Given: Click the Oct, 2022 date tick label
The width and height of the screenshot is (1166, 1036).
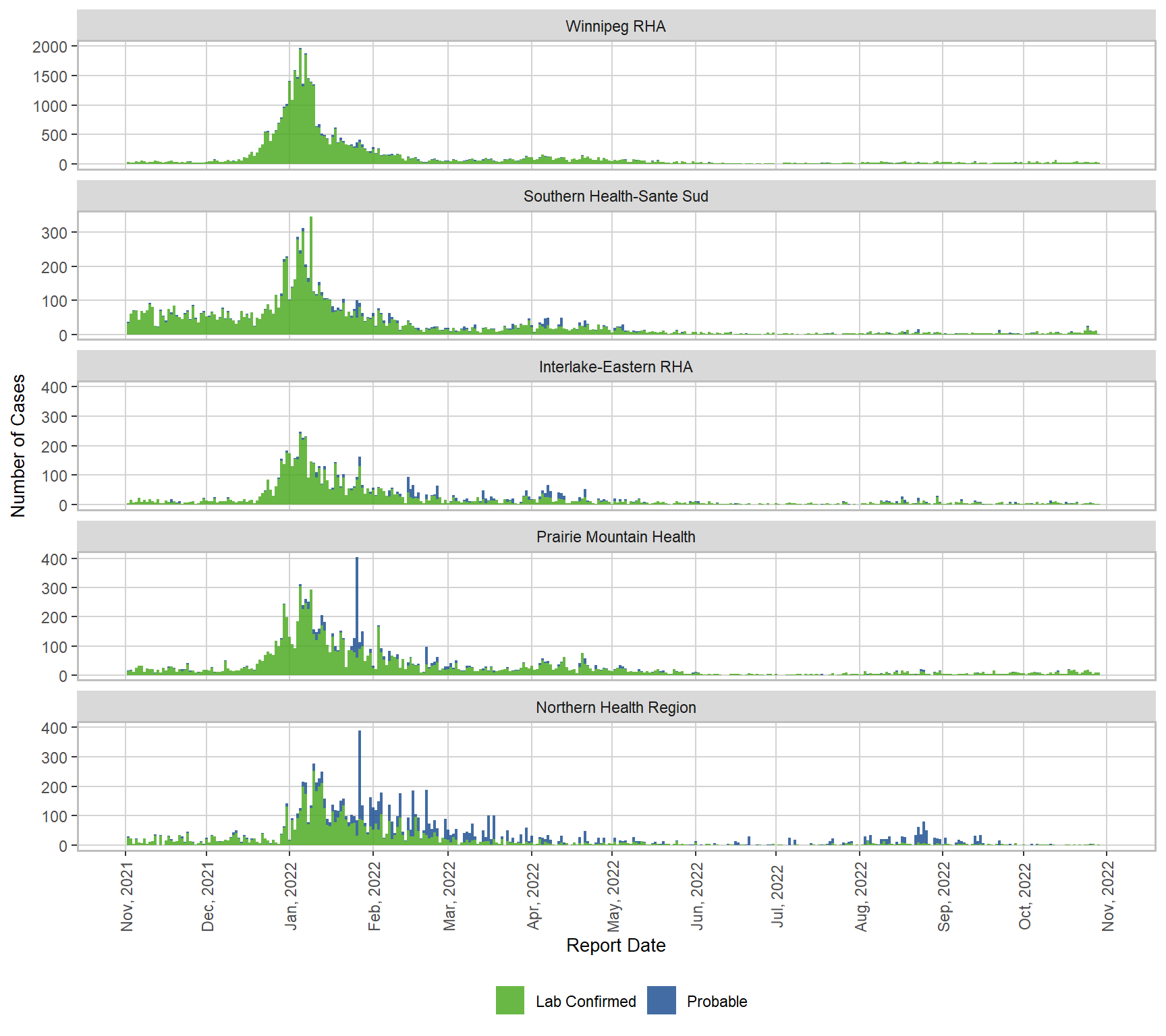Looking at the screenshot, I should pyautogui.click(x=1025, y=896).
